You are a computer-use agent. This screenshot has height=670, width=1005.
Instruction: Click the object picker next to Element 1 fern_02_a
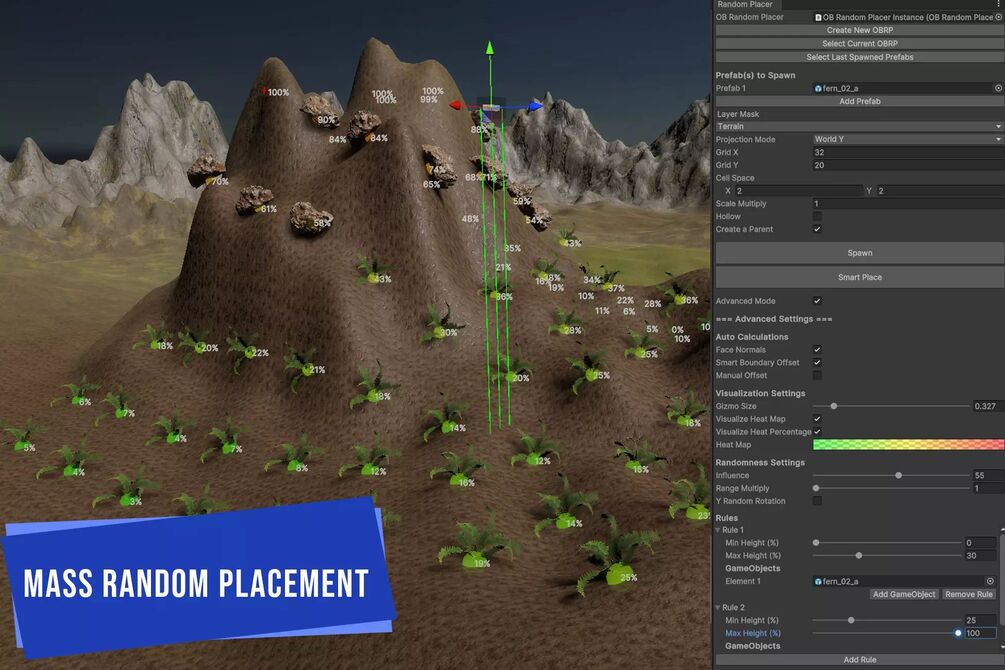(x=990, y=581)
